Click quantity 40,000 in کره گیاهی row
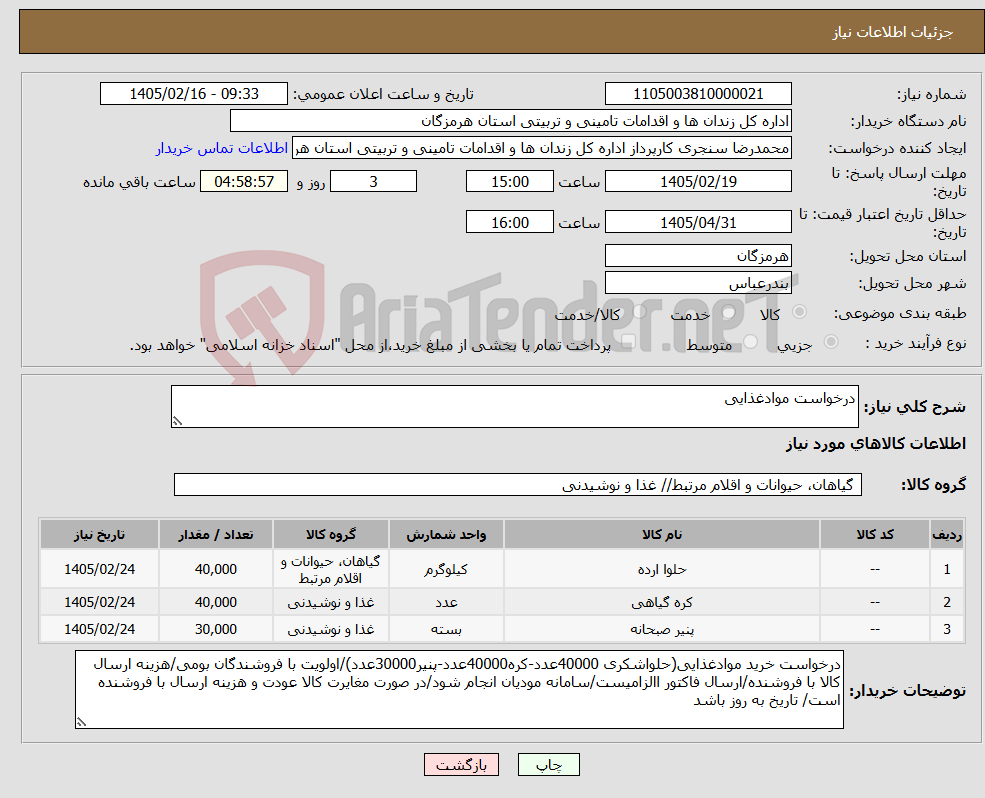The image size is (985, 798). click(x=216, y=602)
